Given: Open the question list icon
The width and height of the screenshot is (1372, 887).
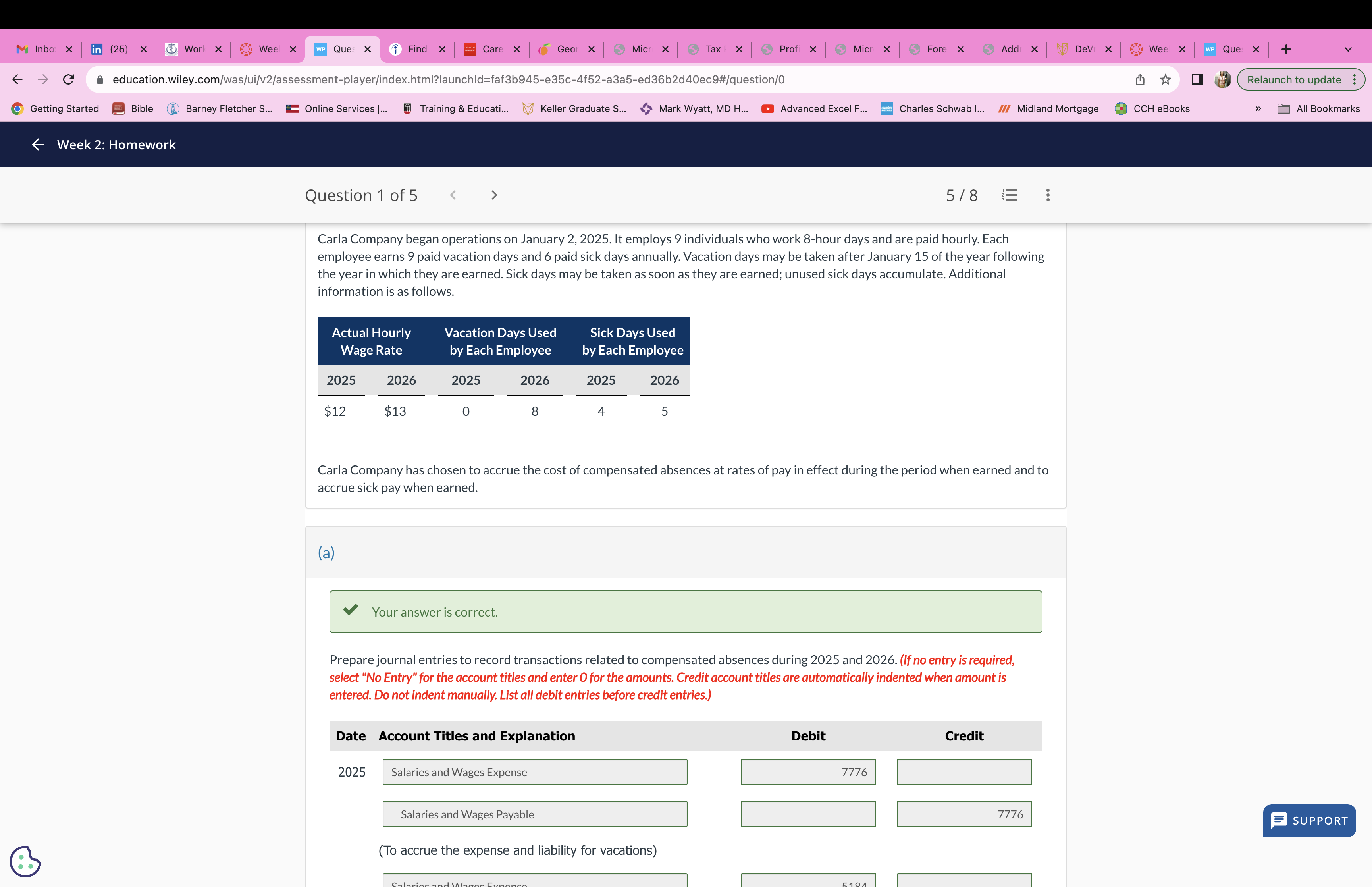Looking at the screenshot, I should pyautogui.click(x=1009, y=195).
